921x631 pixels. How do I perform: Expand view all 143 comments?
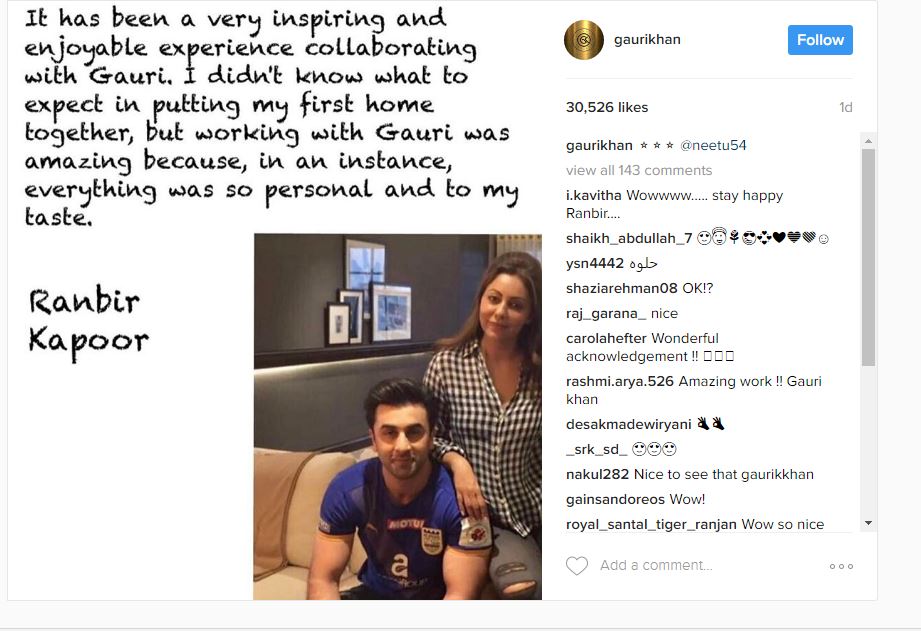[639, 170]
